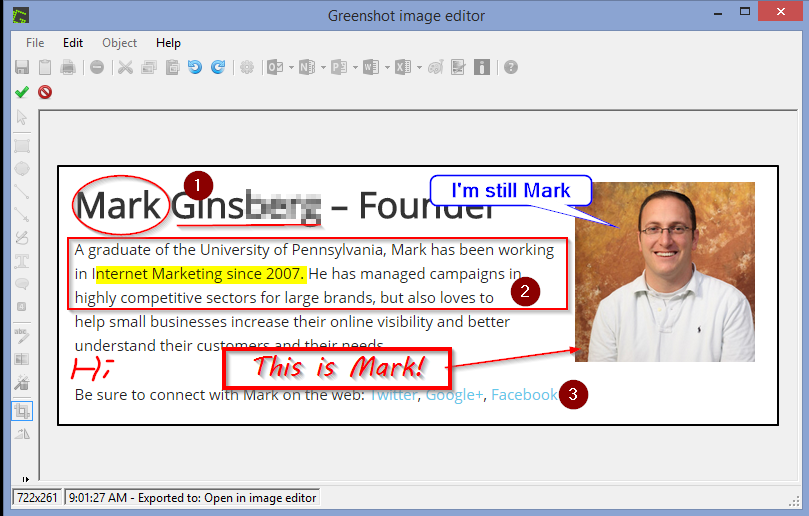The height and width of the screenshot is (516, 809).
Task: Click the 722x261 size status text
Action: [x=37, y=498]
